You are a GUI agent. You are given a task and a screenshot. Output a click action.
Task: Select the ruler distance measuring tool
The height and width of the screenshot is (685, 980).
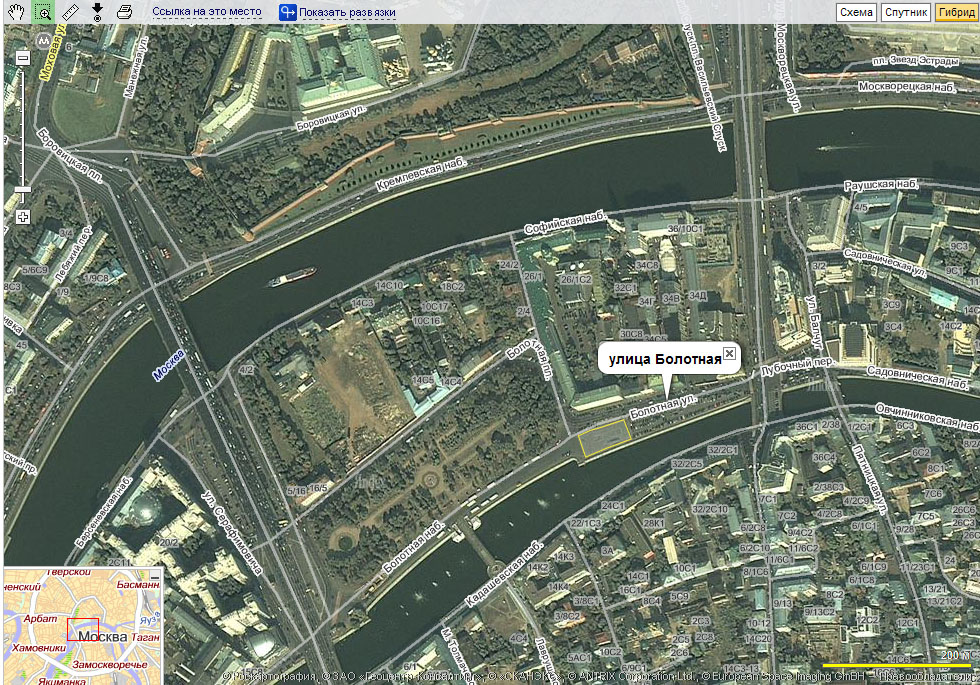tap(70, 12)
